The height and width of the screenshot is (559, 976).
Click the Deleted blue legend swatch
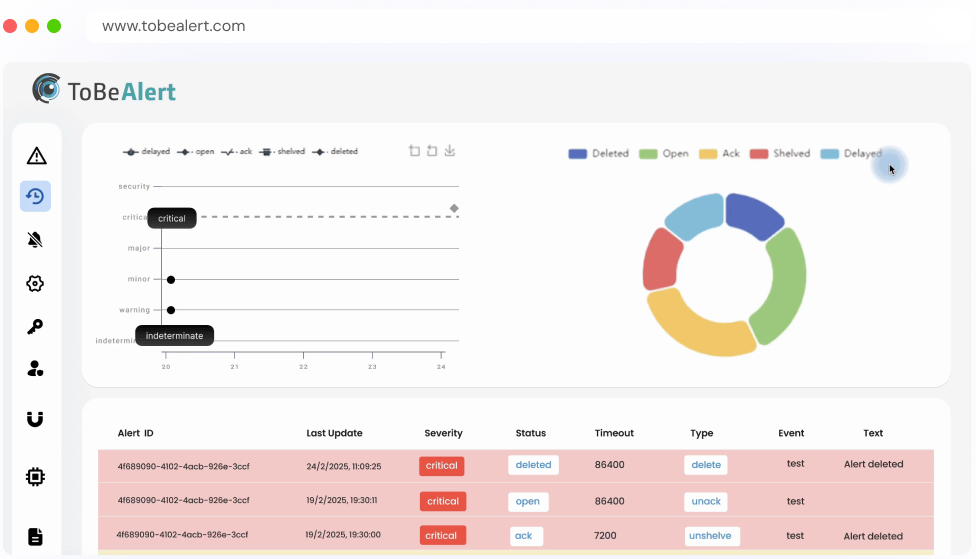[x=578, y=154]
